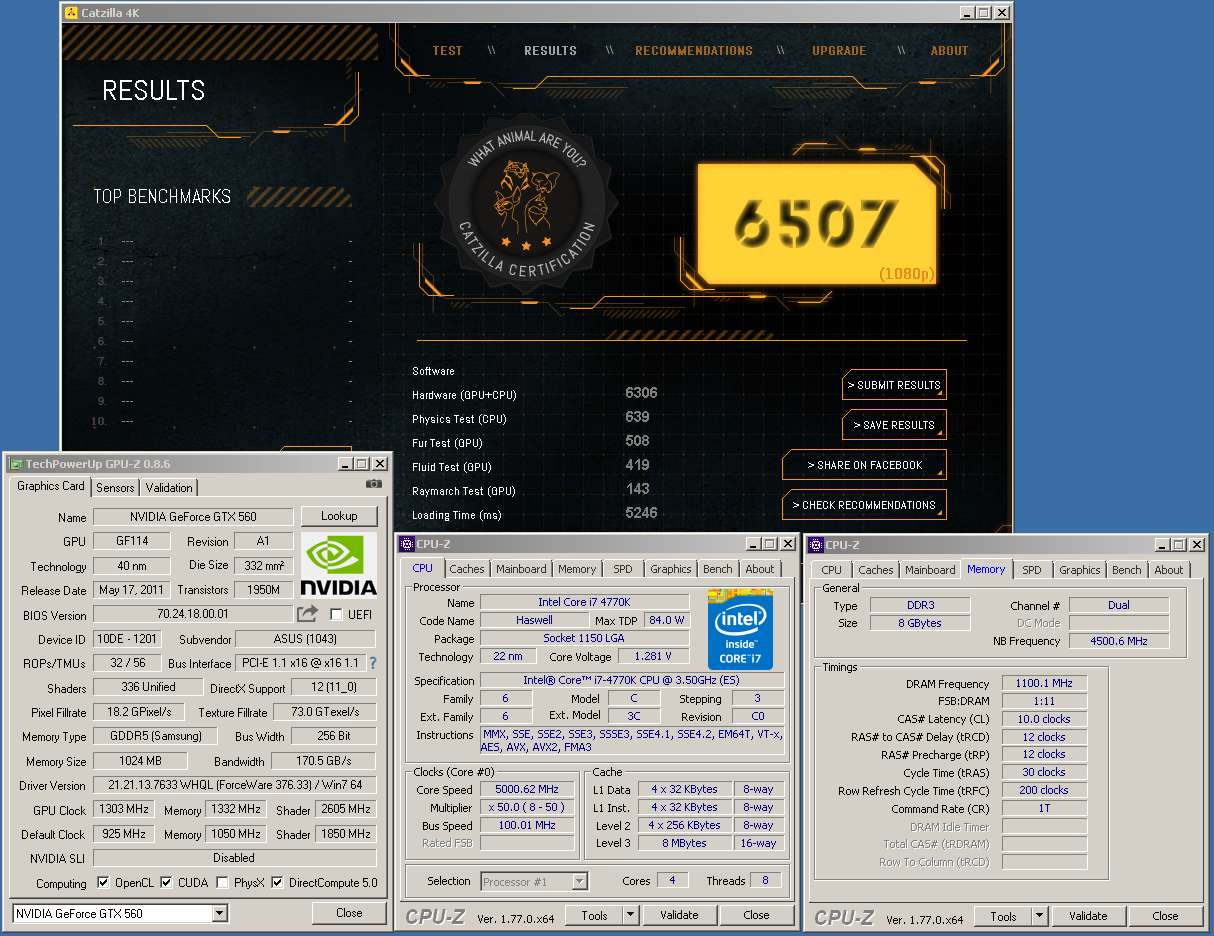This screenshot has width=1214, height=936.
Task: Toggle the OpenCL checkbox
Action: [x=103, y=883]
